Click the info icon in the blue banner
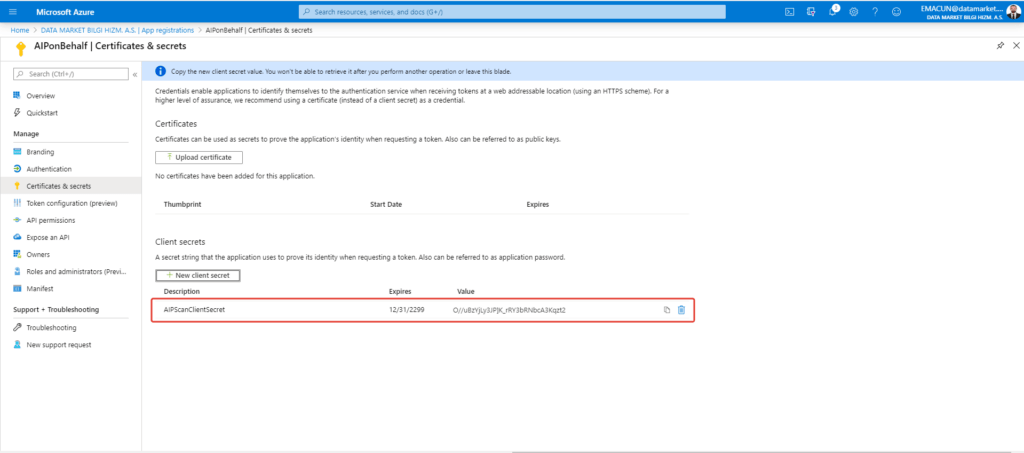This screenshot has width=1024, height=453. coord(161,71)
